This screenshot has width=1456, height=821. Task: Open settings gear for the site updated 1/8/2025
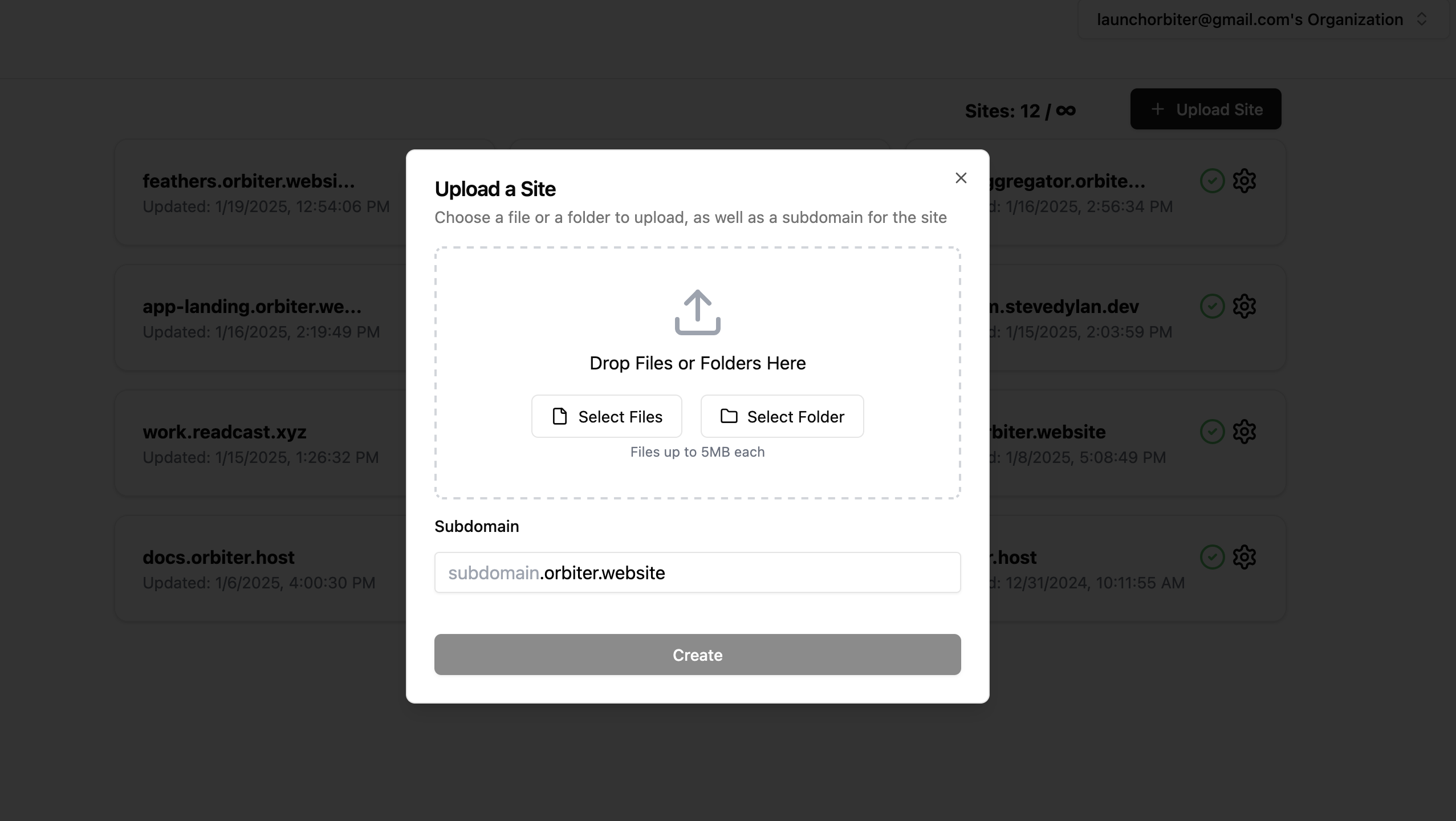(1244, 432)
